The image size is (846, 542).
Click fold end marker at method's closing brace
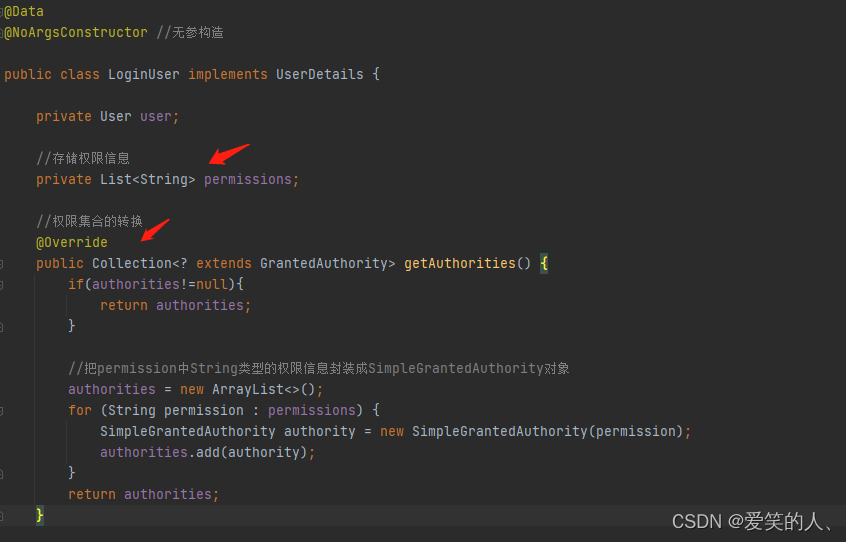point(3,515)
